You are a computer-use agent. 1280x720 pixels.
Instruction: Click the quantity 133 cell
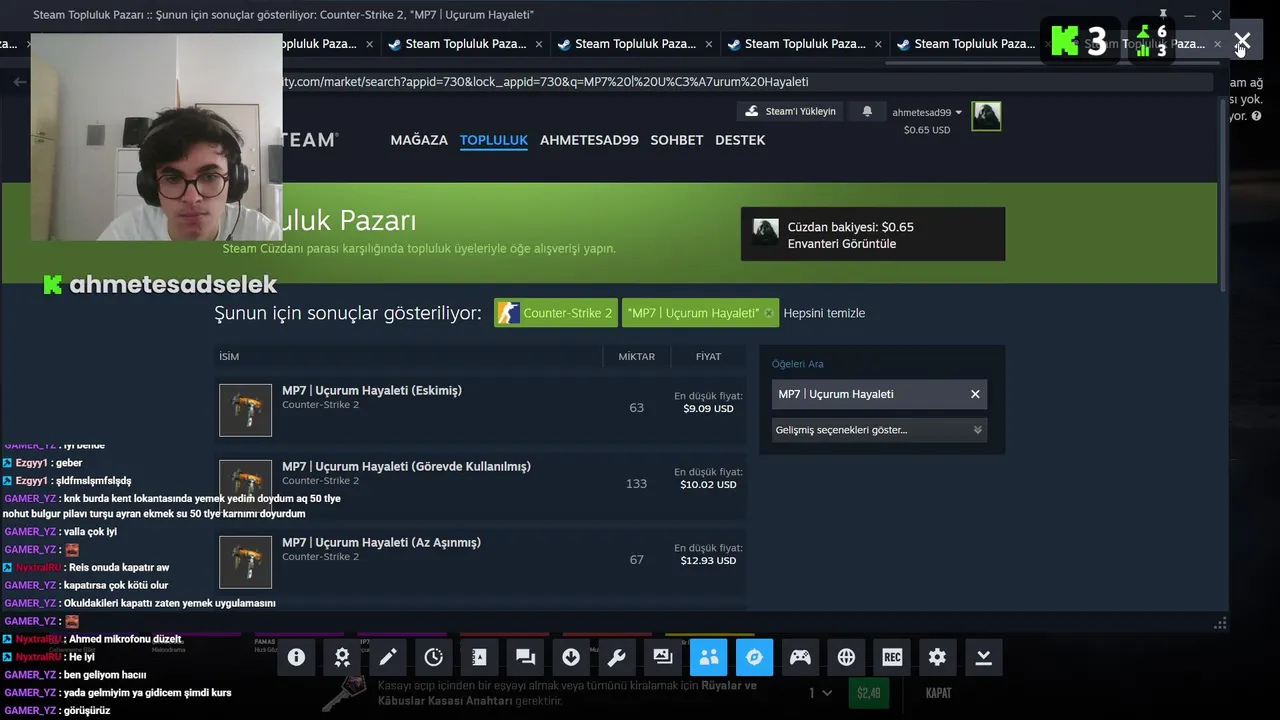point(637,484)
